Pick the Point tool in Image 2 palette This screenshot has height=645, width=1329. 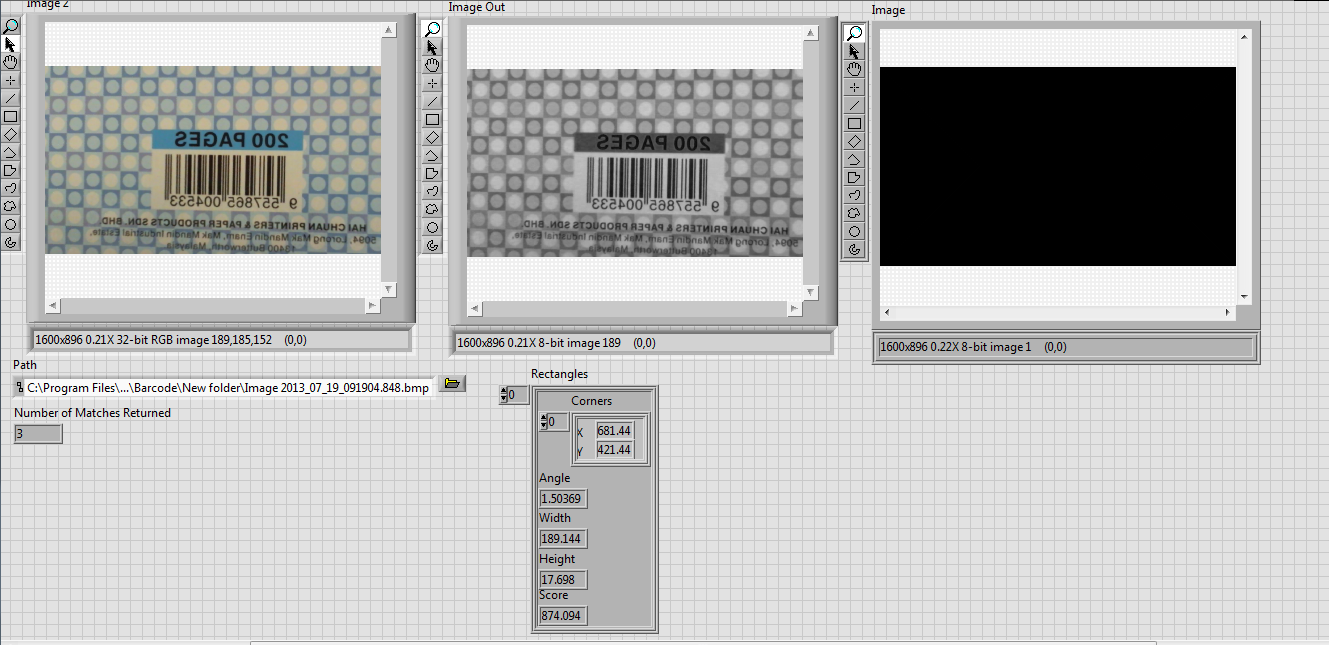click(x=11, y=80)
